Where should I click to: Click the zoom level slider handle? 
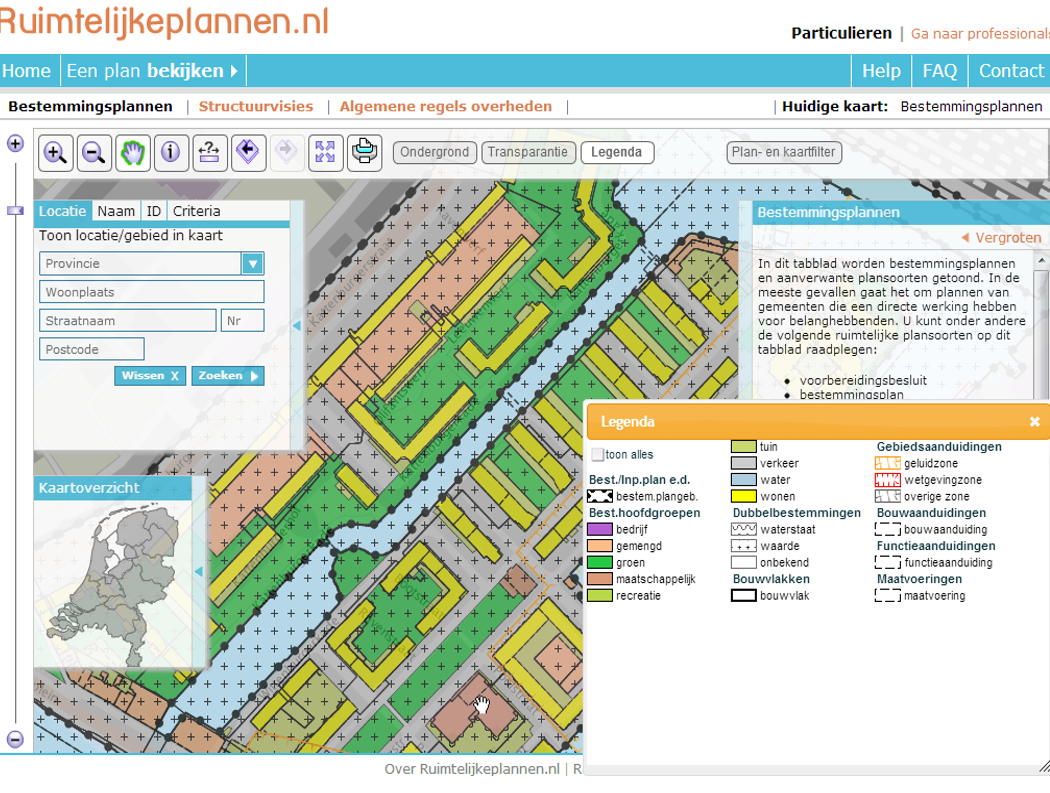[15, 210]
